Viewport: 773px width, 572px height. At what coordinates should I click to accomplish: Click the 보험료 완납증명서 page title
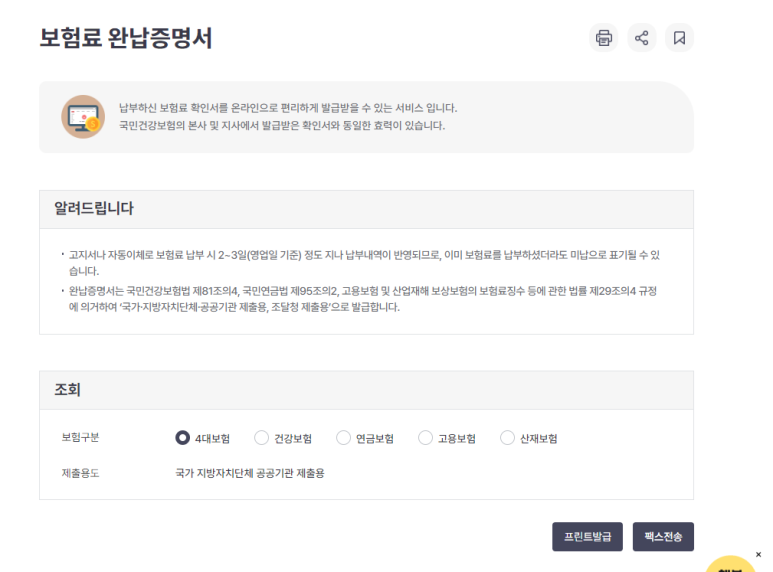tap(126, 38)
